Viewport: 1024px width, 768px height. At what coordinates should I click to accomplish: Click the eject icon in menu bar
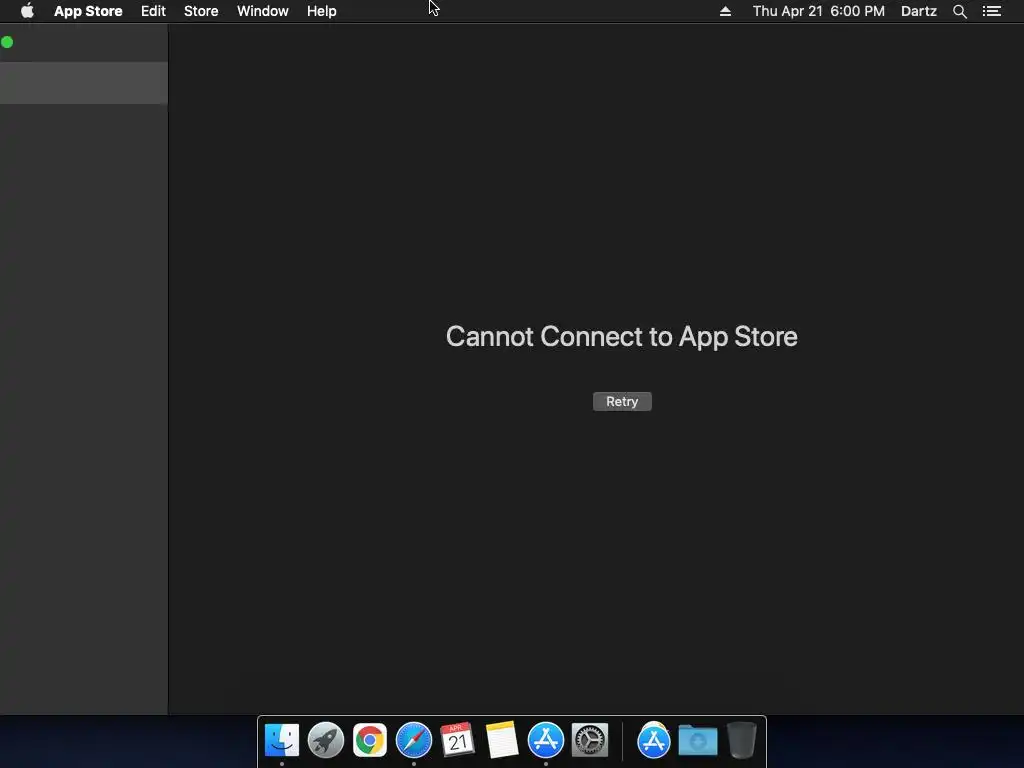725,11
